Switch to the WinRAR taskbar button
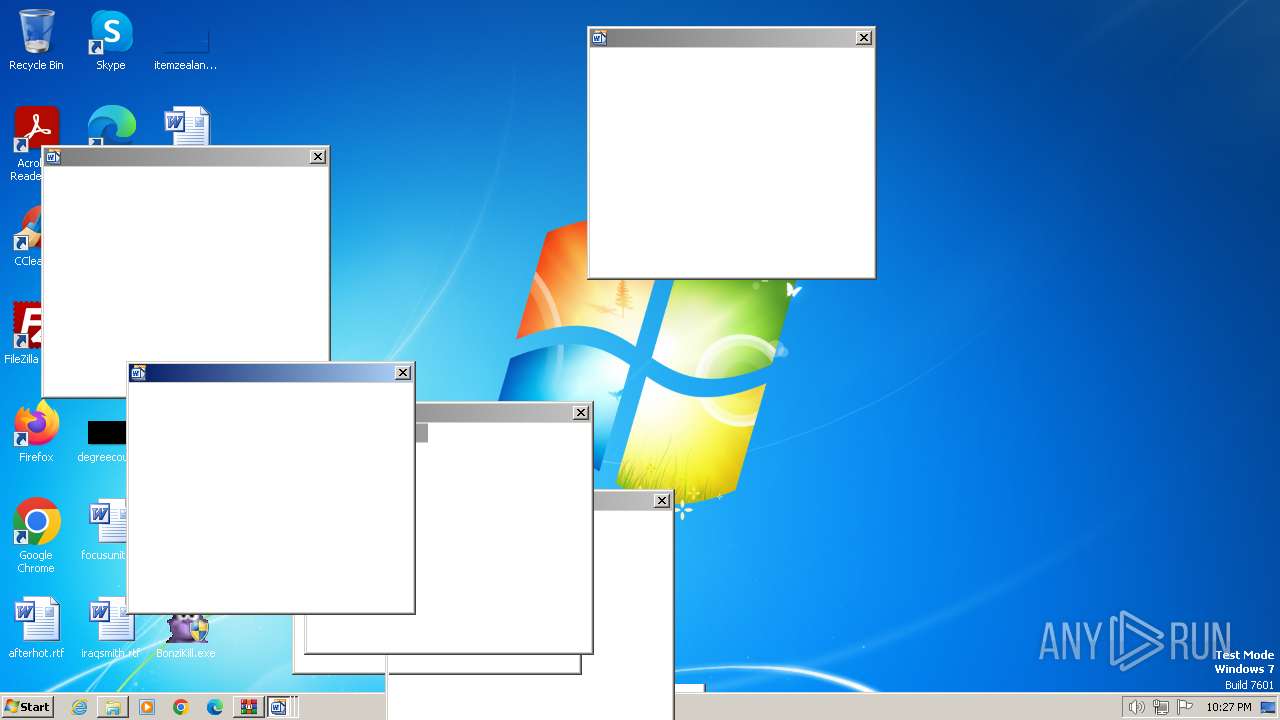Screen dimensions: 1280x720 248,707
